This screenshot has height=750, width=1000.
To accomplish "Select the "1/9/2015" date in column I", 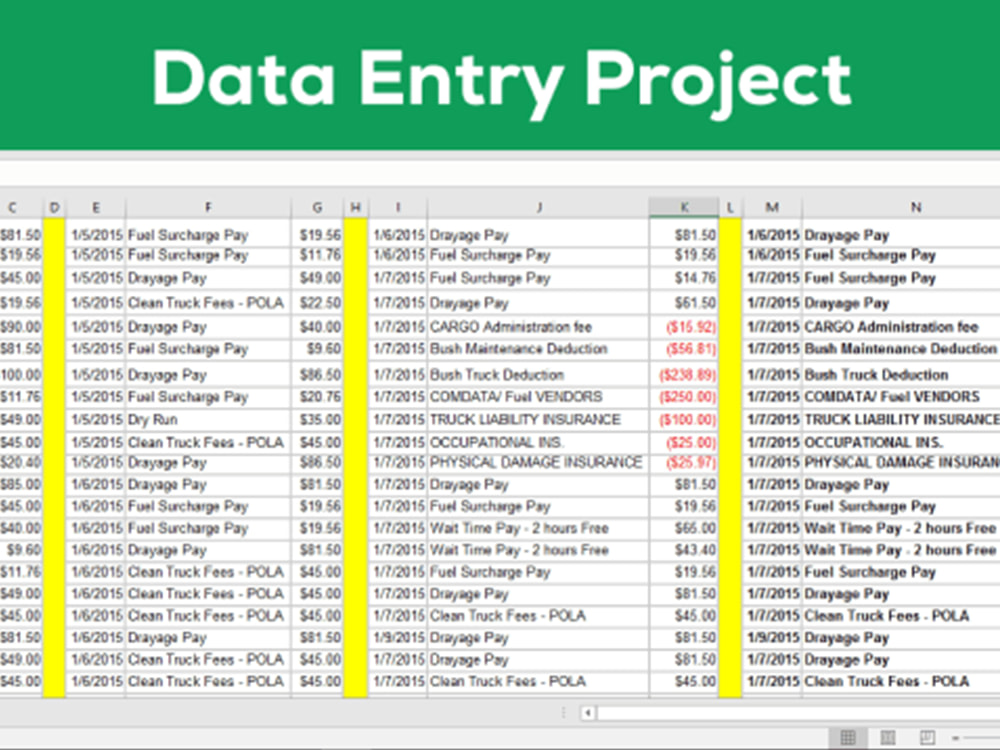I will pos(399,638).
